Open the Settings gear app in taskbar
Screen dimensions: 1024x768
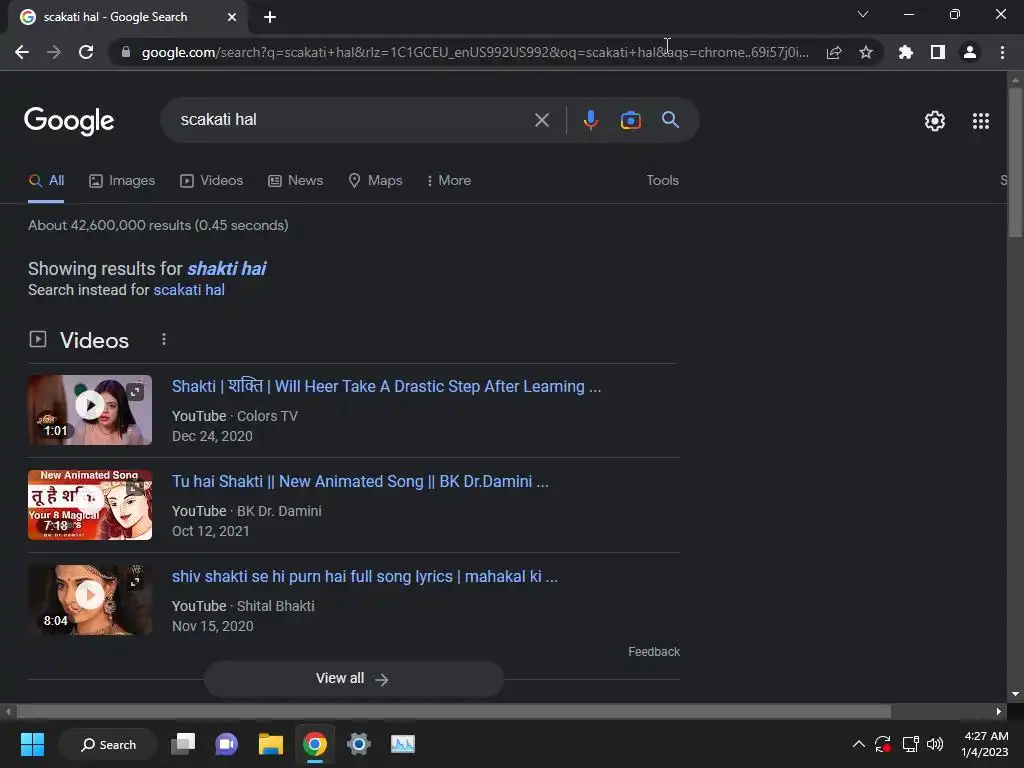coord(359,744)
